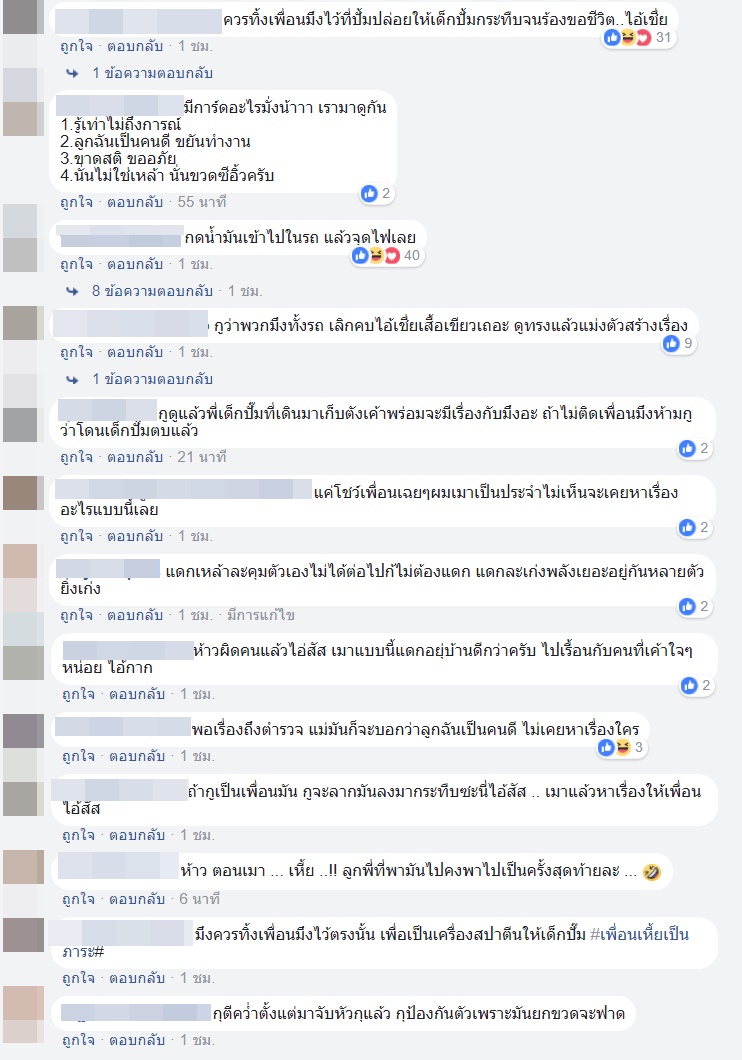Open reactions on comment with 31 reactions
The height and width of the screenshot is (1060, 742).
638,37
